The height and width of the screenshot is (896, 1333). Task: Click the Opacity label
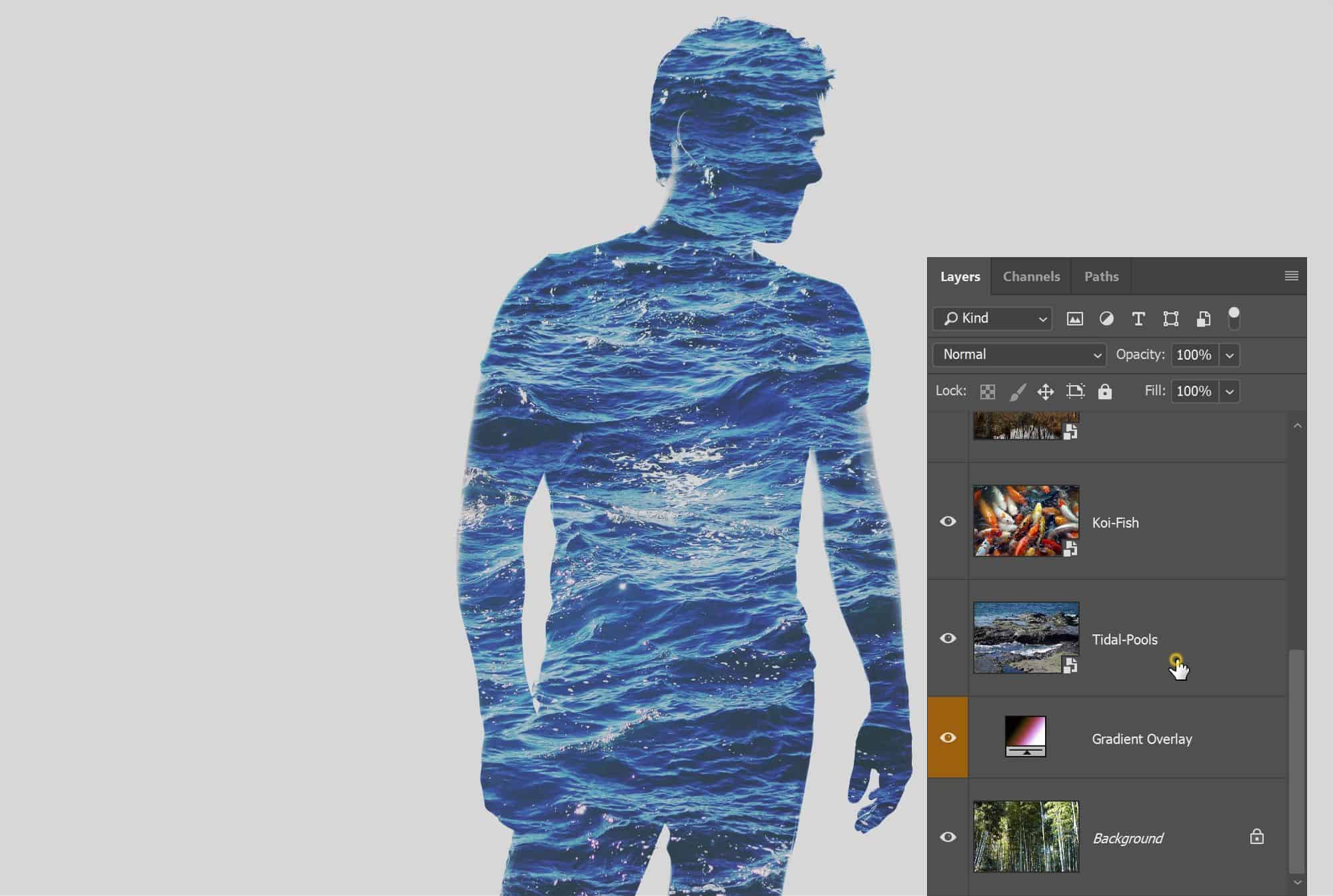(1140, 354)
